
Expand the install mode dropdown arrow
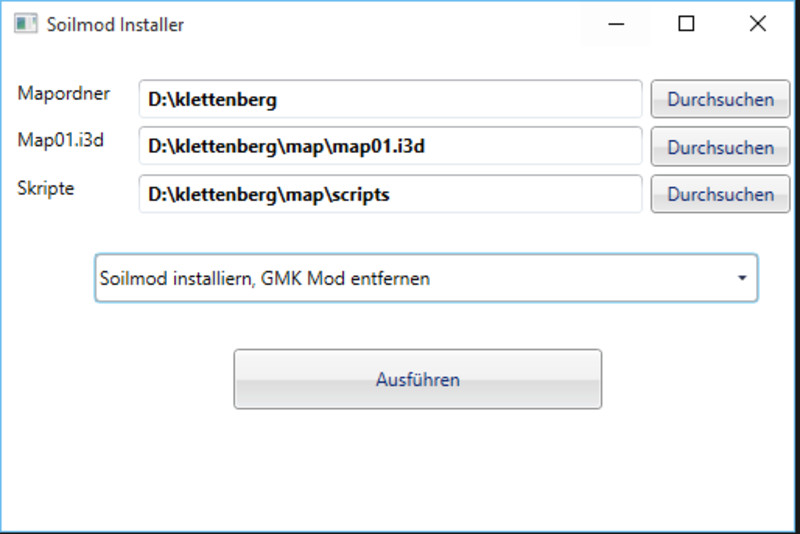[x=741, y=278]
